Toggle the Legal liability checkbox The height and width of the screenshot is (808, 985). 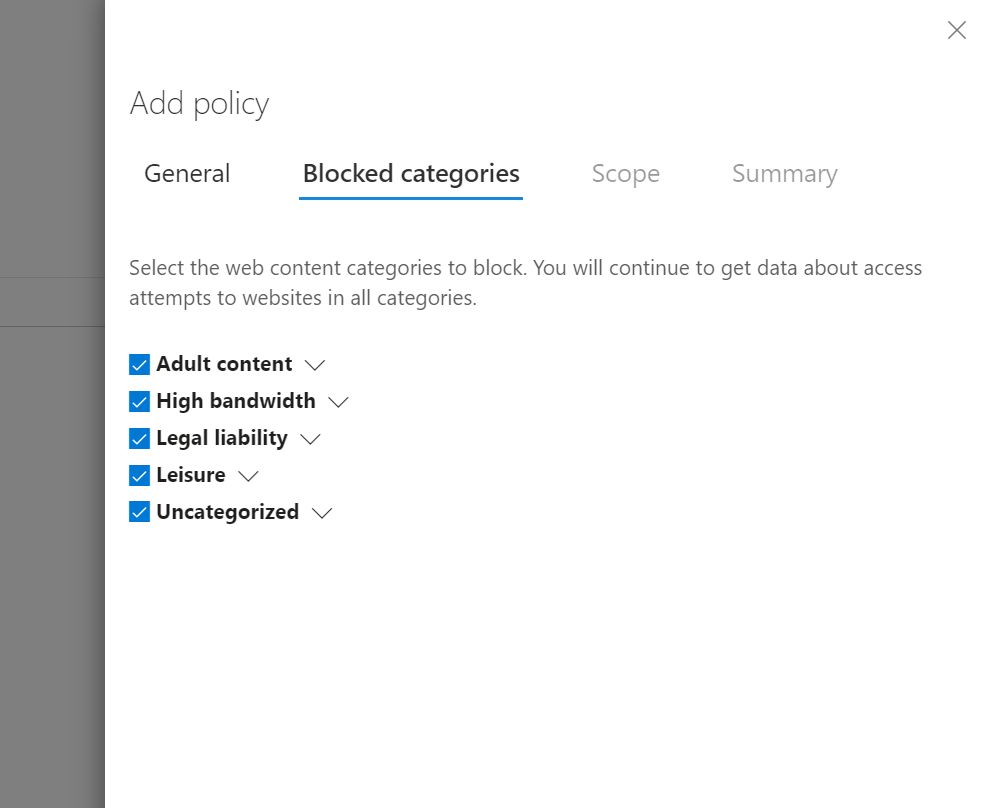140,438
